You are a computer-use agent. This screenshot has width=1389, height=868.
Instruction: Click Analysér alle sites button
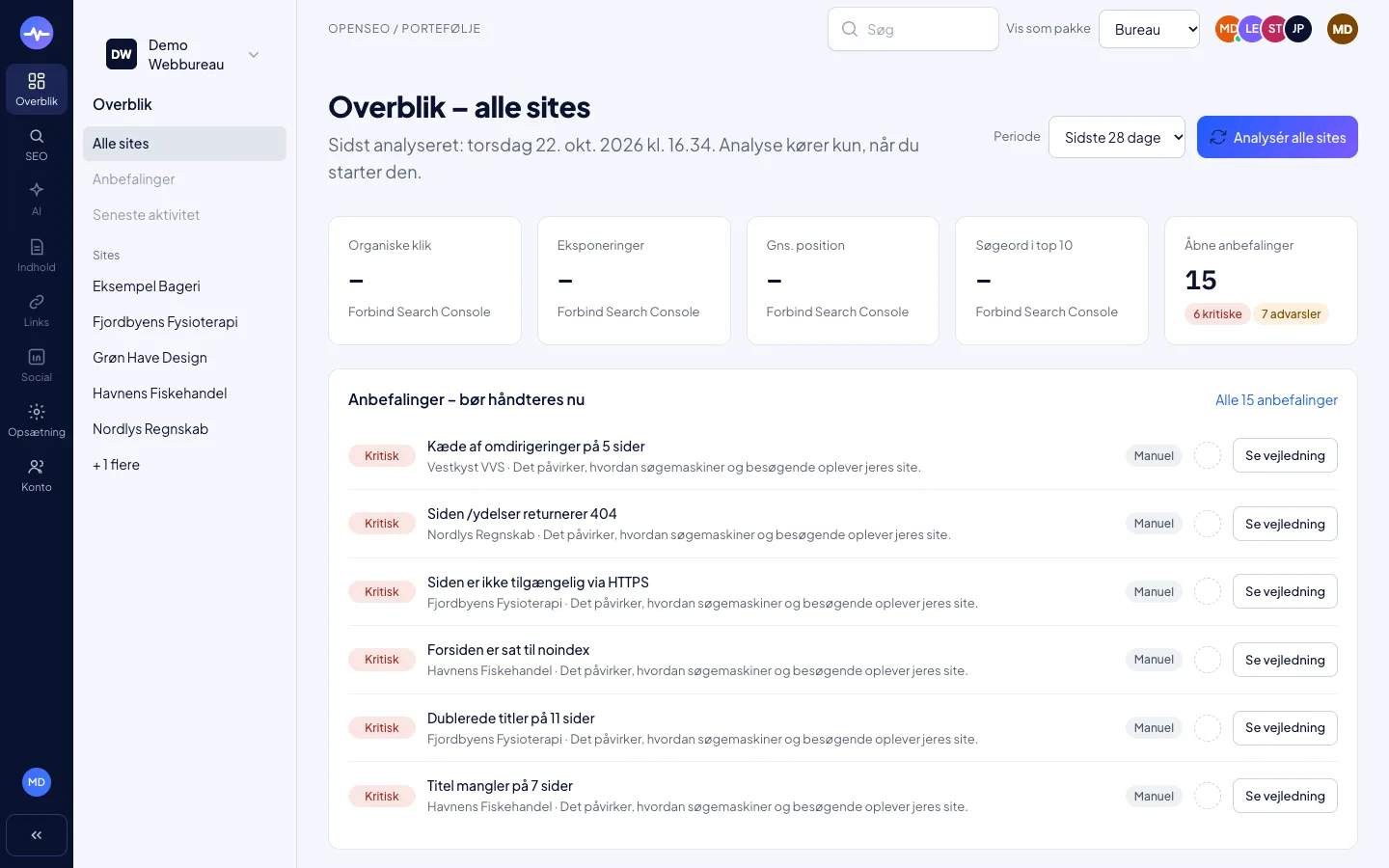click(1277, 137)
